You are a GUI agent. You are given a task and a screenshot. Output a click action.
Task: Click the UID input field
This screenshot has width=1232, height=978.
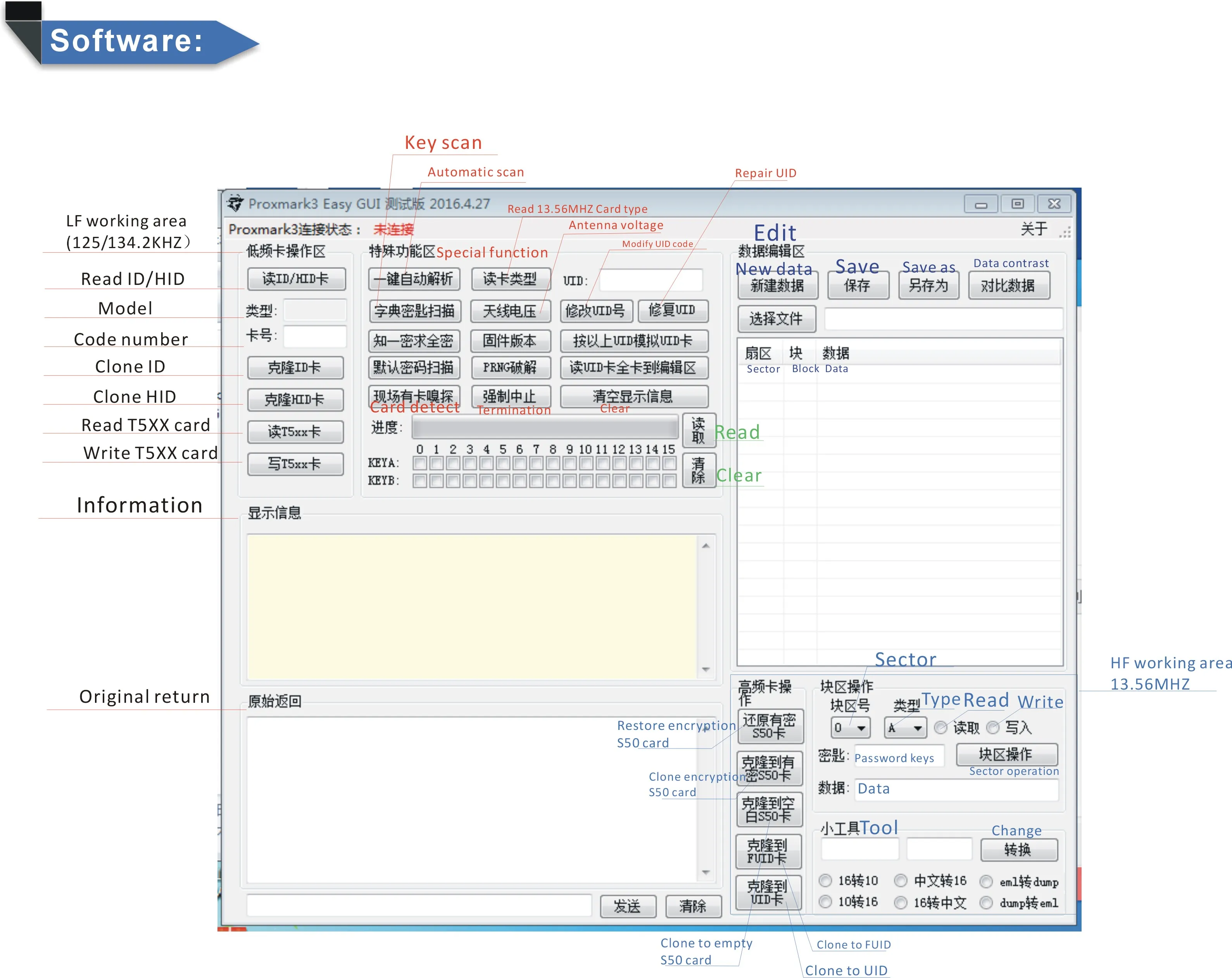tap(651, 280)
